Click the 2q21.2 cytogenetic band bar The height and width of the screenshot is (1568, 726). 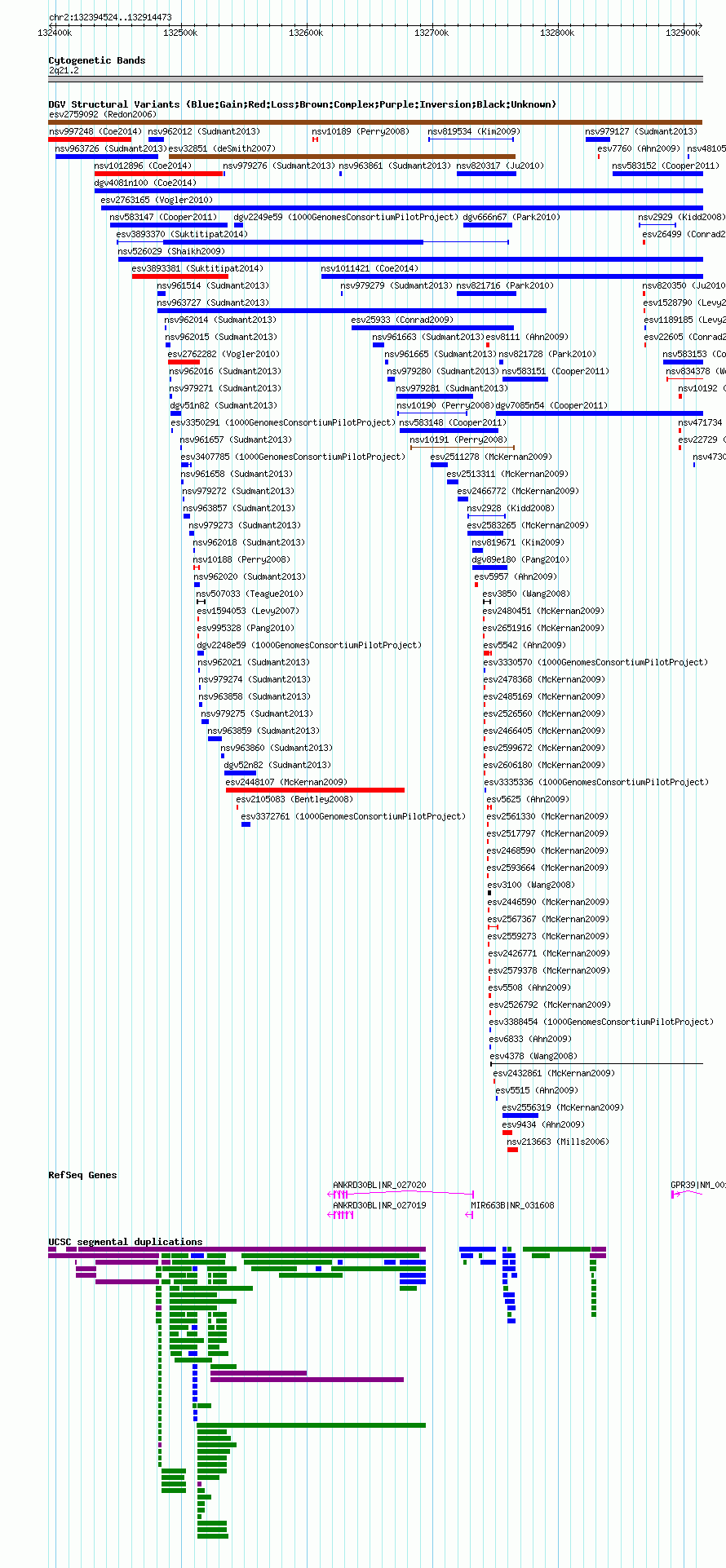(x=375, y=79)
